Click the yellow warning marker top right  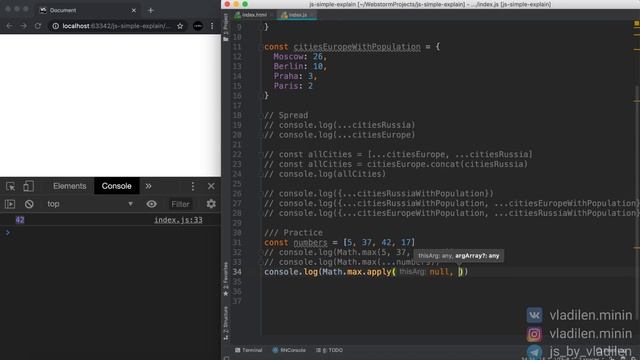(636, 24)
